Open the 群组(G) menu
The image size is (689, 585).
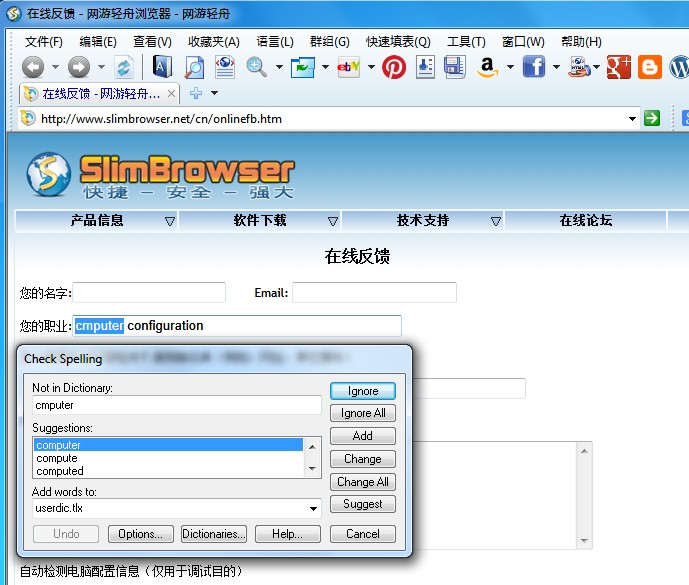(x=330, y=42)
